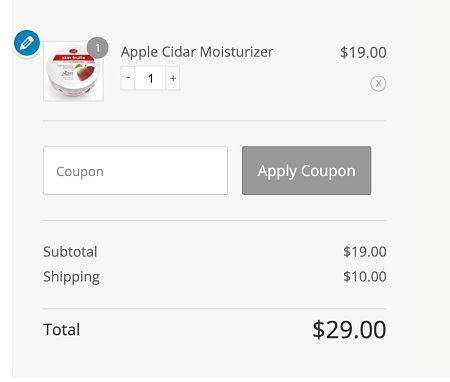The image size is (450, 382).
Task: Click the apple picture on the jar
Action: click(86, 72)
